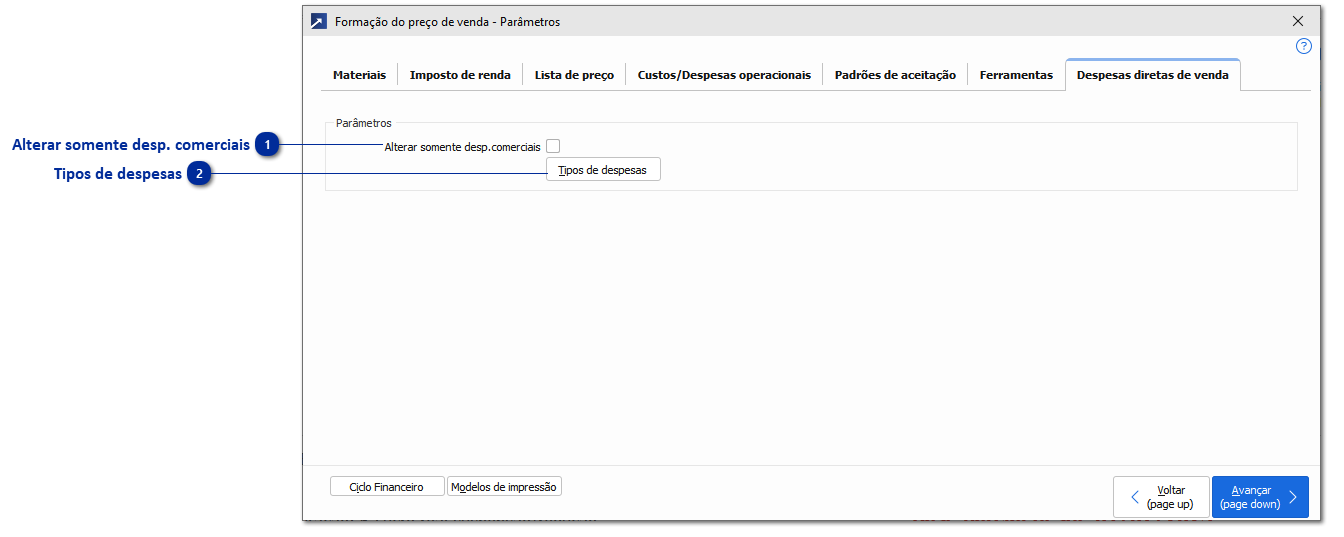This screenshot has height=537, width=1344.
Task: Click the Modelos de impressão button
Action: click(x=505, y=487)
